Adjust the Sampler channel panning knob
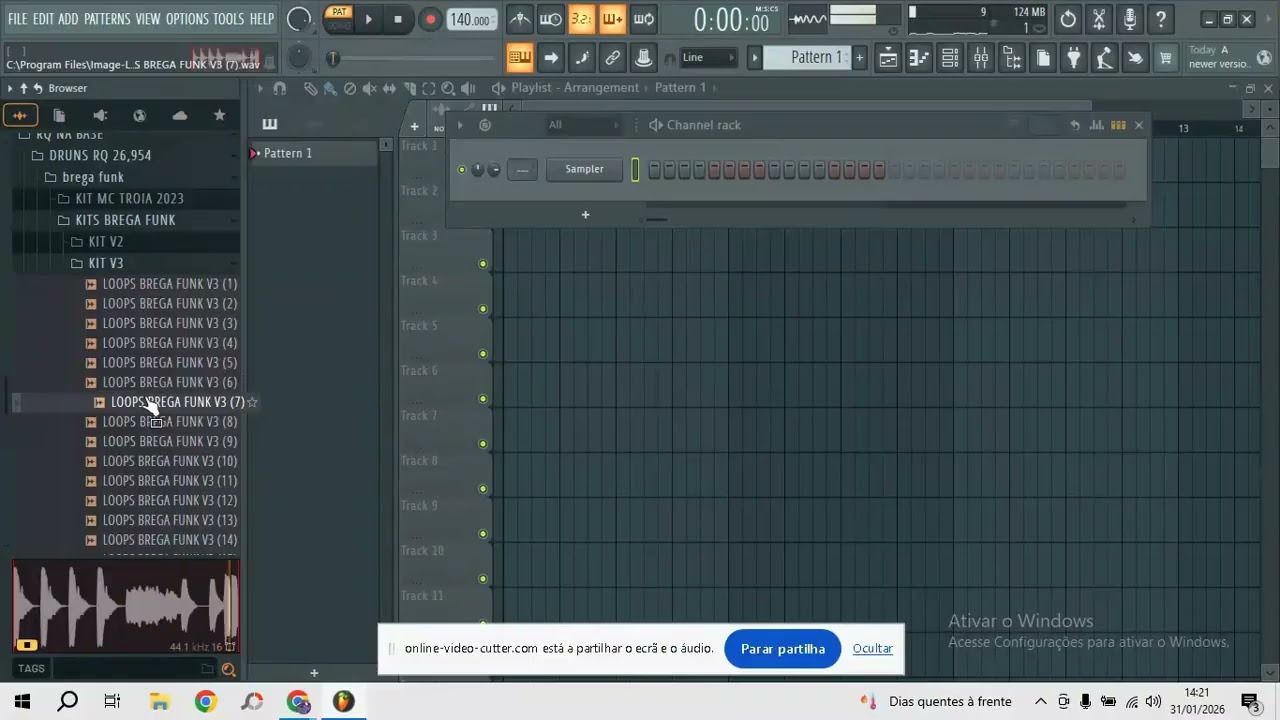1280x720 pixels. [477, 170]
